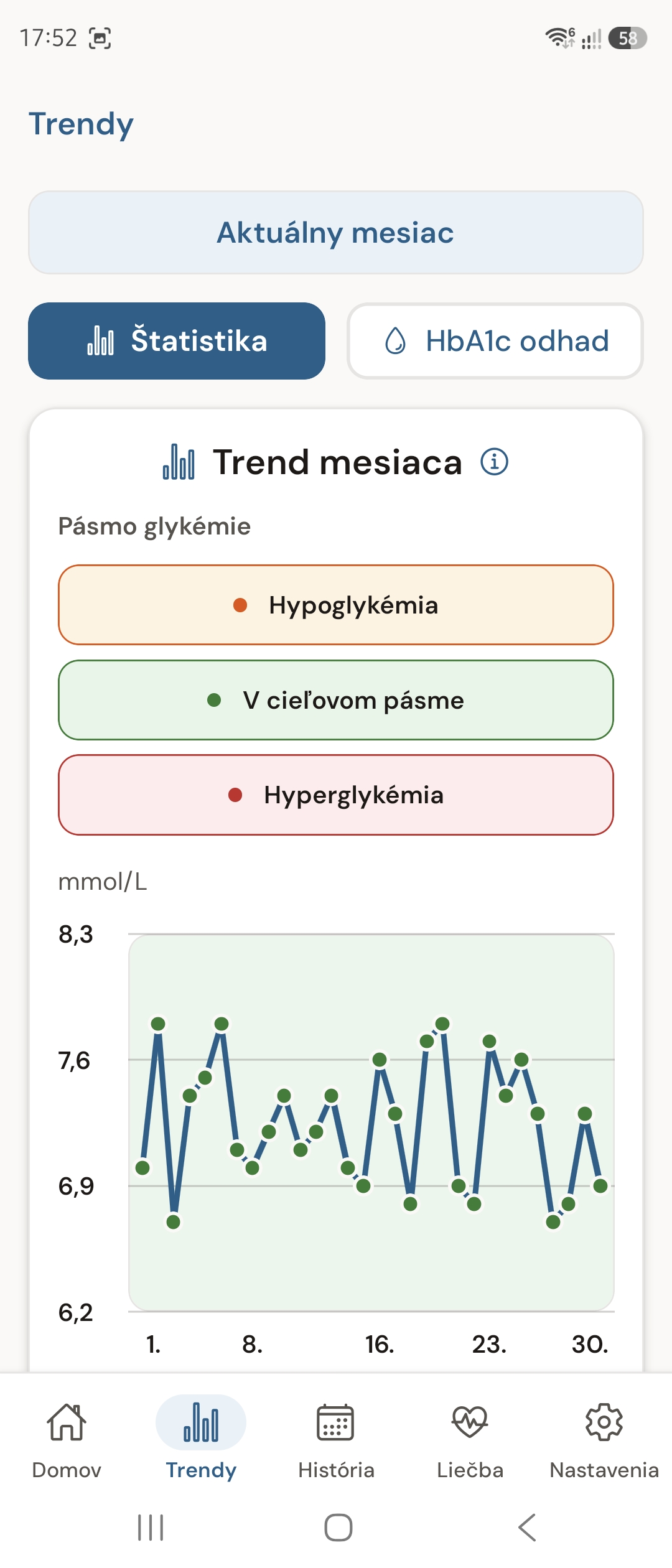Open the Liečba heart icon
The image size is (672, 1568).
pos(470,1422)
